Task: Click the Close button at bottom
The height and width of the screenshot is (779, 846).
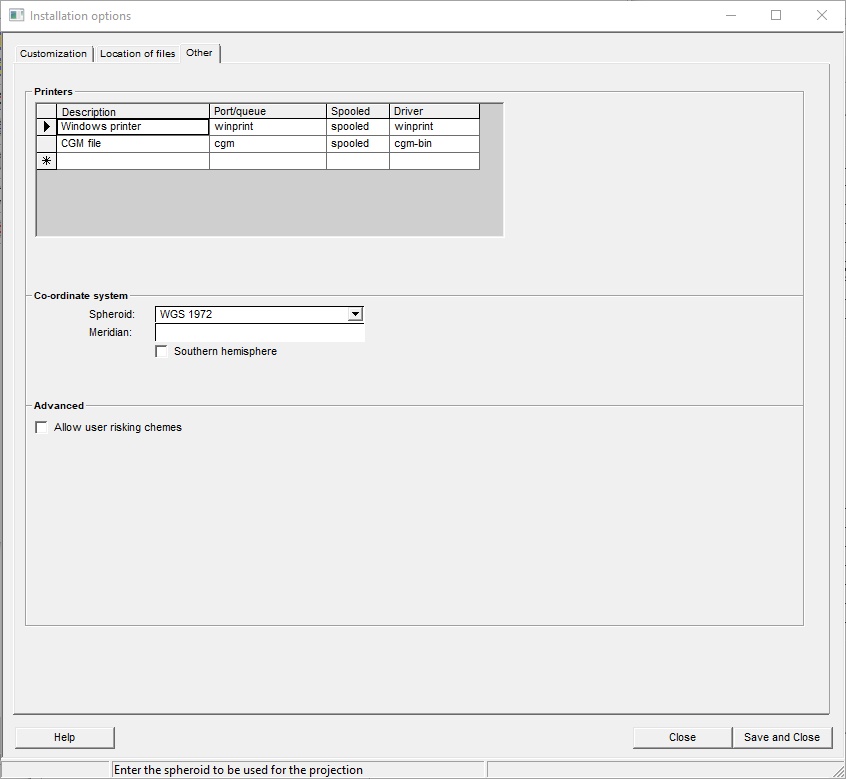Action: (682, 738)
